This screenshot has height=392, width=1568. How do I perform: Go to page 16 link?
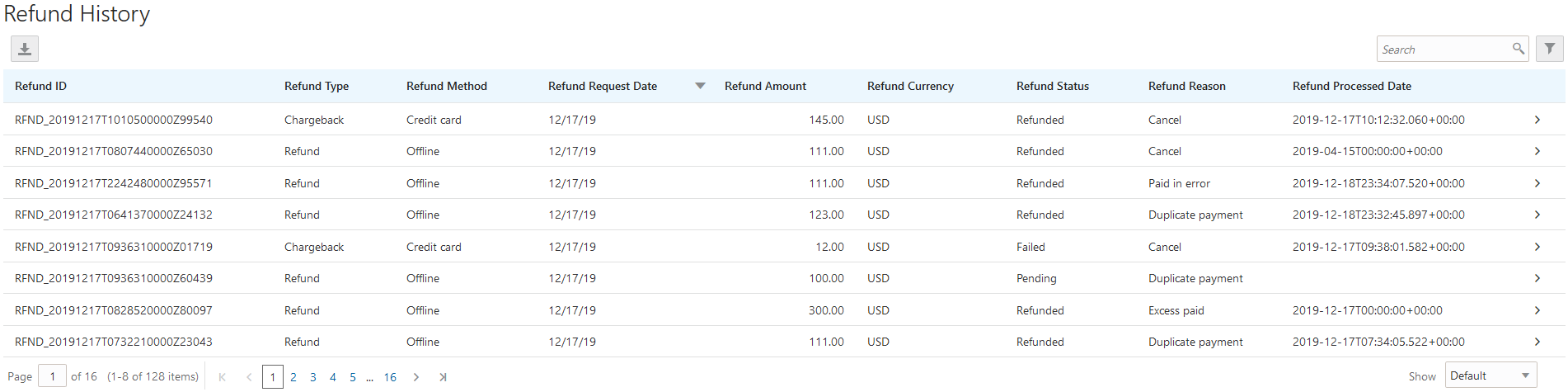[390, 377]
